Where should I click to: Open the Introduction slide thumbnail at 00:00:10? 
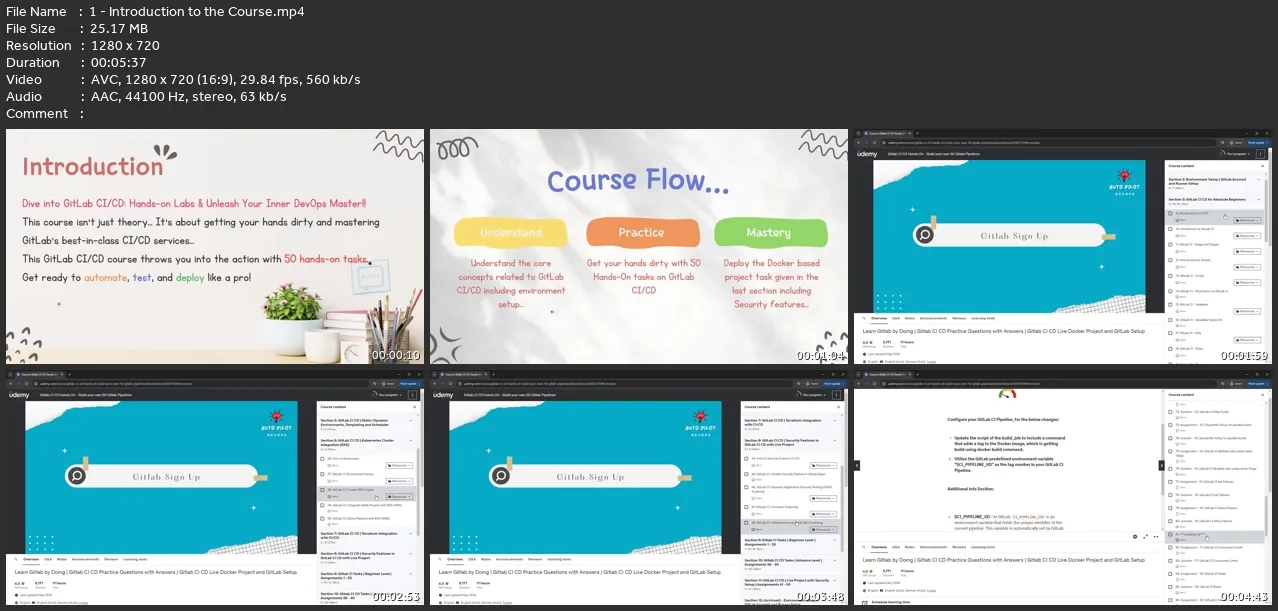click(215, 246)
